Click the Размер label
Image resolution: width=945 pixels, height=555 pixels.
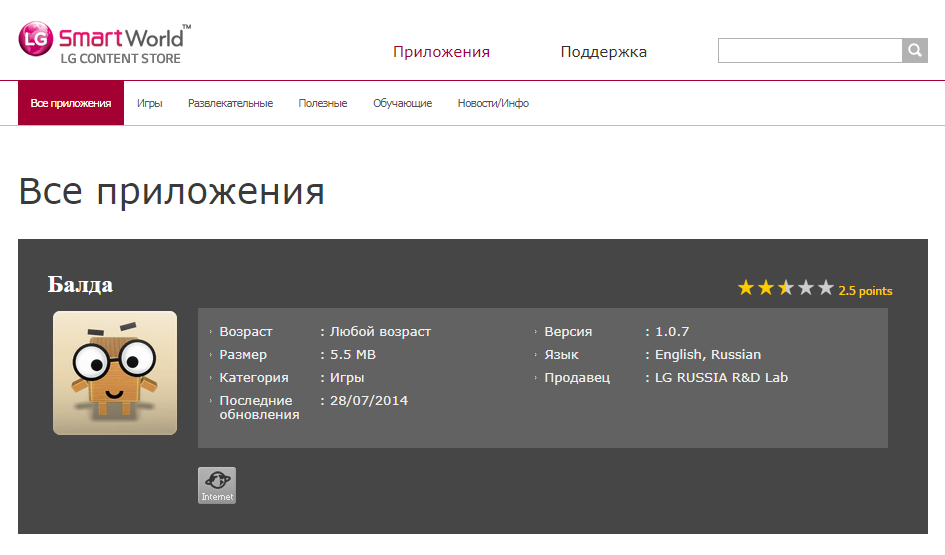243,354
